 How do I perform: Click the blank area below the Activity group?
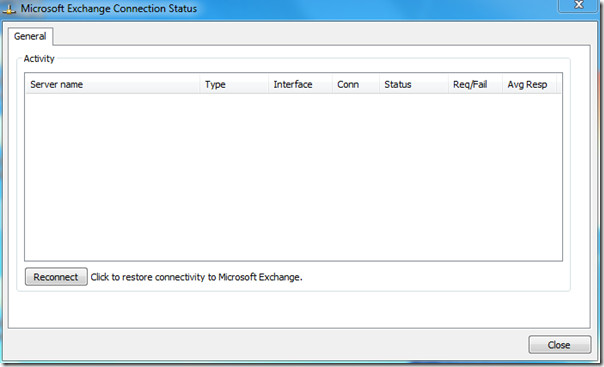tap(299, 309)
